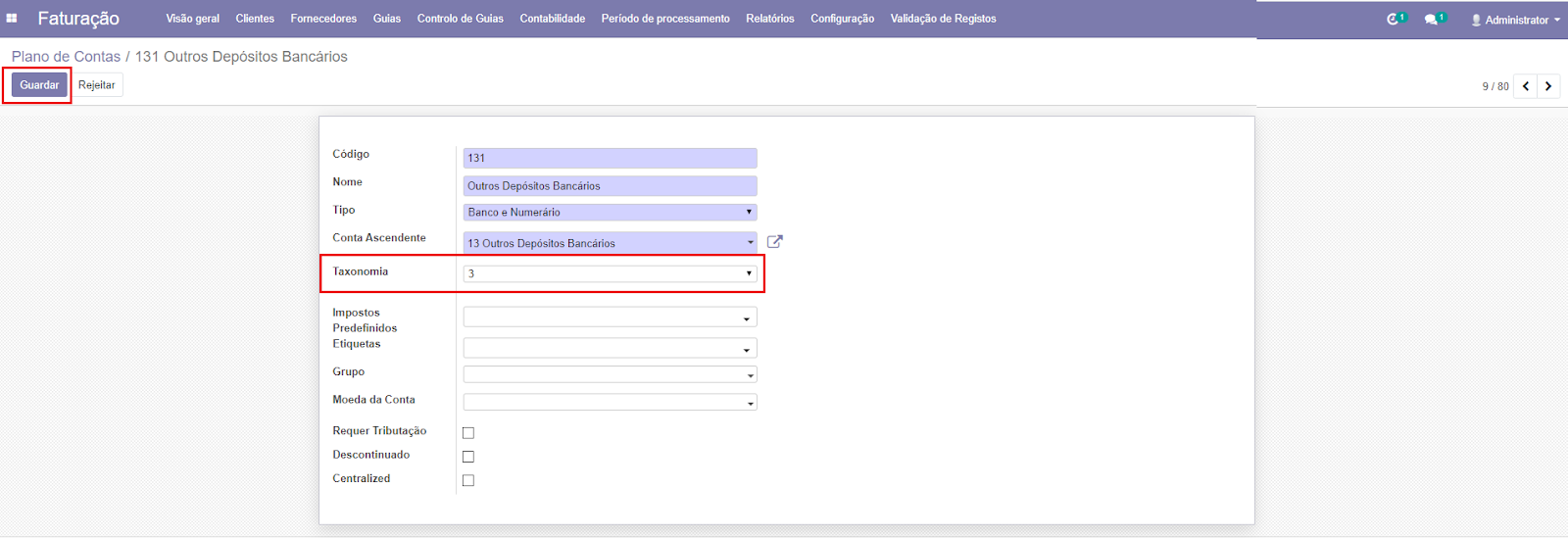The height and width of the screenshot is (538, 1568).
Task: Click the Administrator user avatar menu
Action: (1515, 20)
